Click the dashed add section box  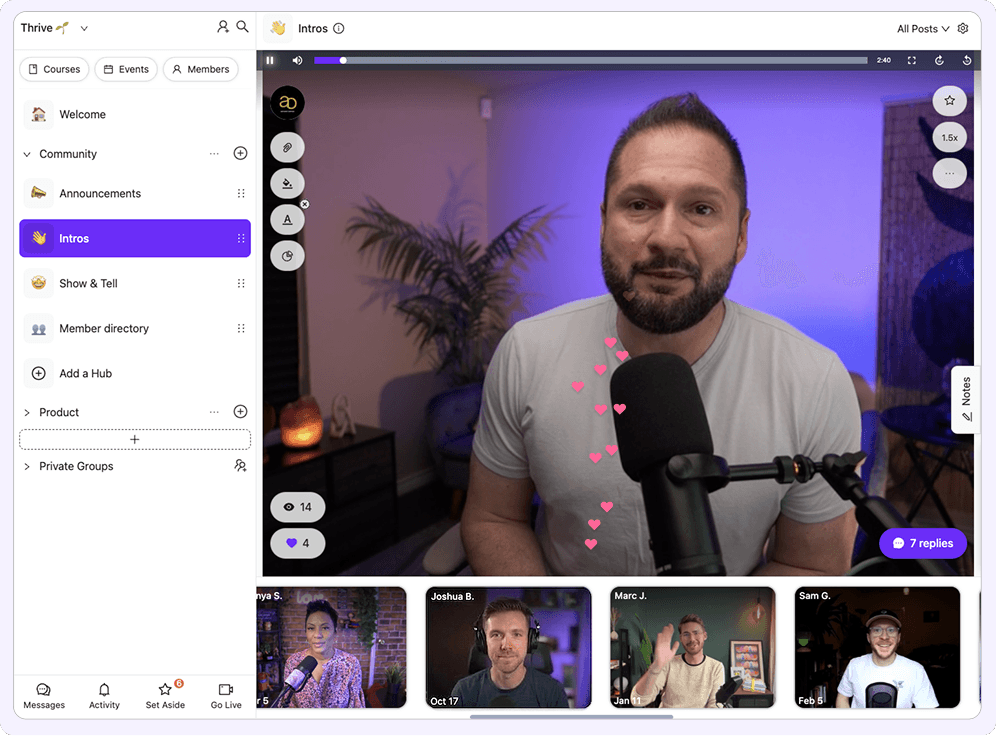coord(135,439)
